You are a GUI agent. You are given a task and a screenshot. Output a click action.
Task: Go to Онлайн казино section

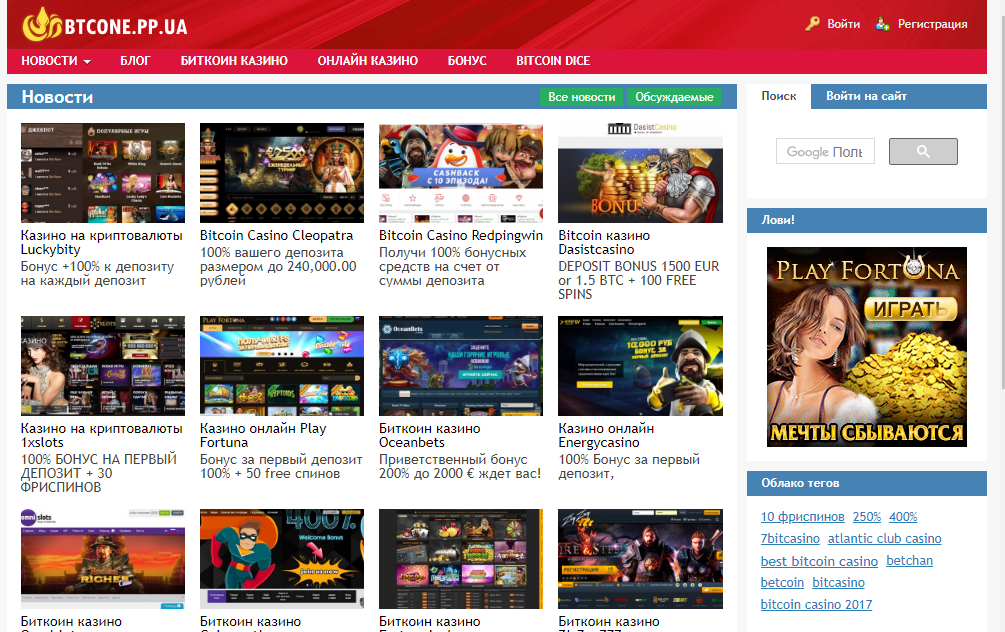tap(368, 61)
